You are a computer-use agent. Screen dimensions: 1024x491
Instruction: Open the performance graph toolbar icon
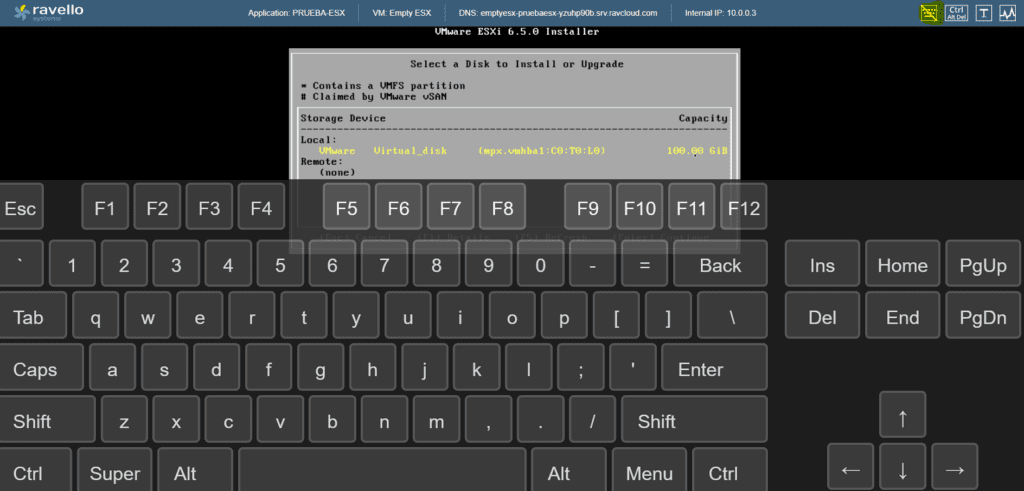pos(1006,13)
